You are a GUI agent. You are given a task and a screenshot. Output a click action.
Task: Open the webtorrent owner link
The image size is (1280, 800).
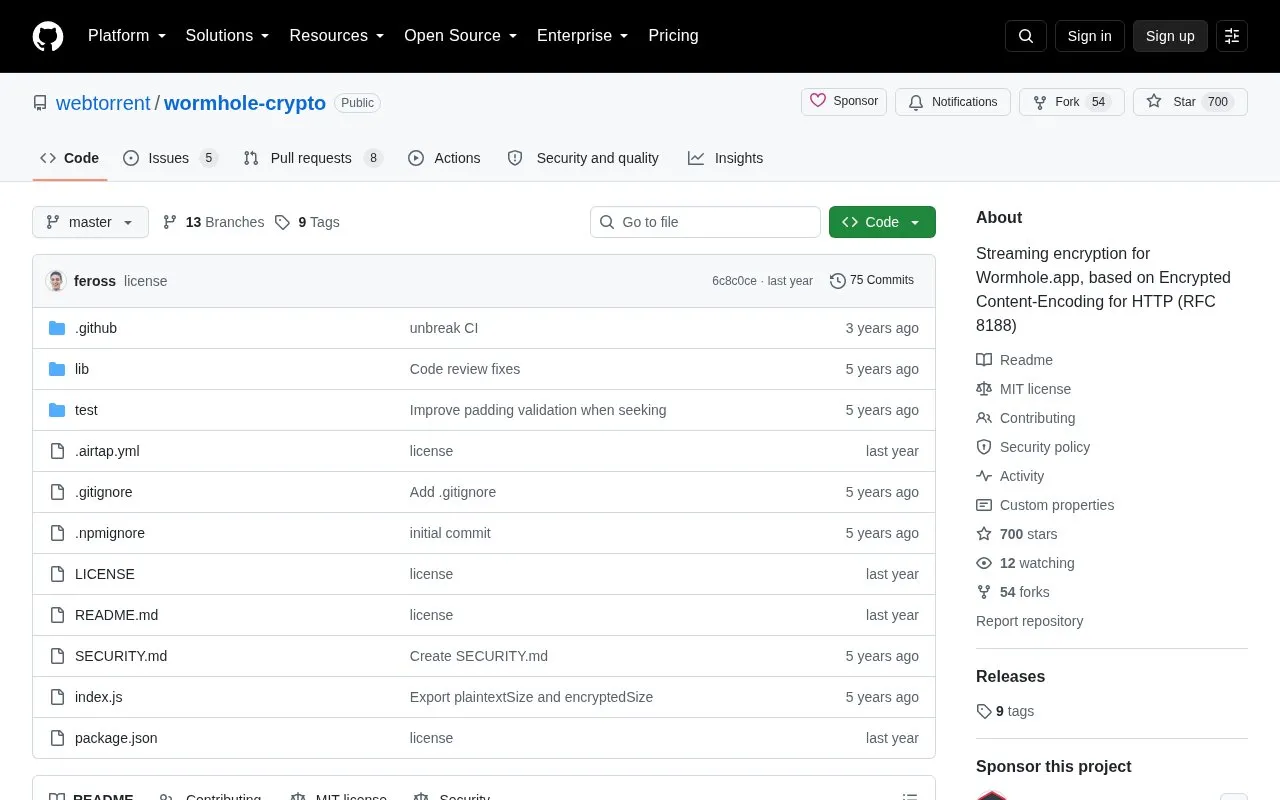coord(103,103)
